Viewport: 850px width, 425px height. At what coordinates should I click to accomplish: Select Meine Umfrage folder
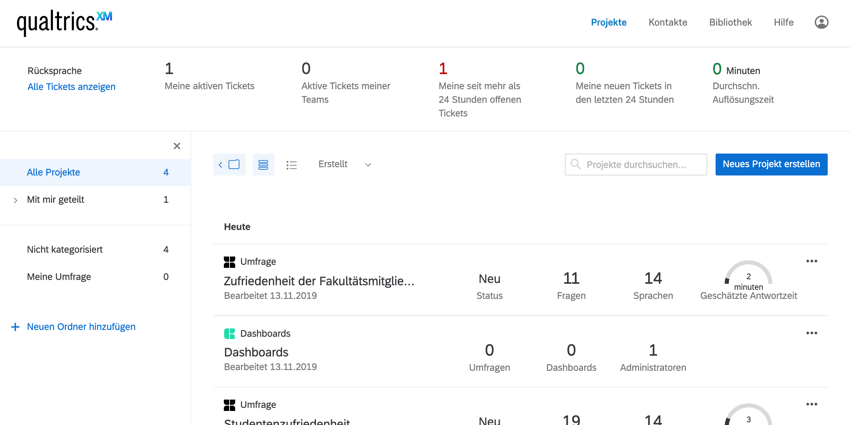coord(95,276)
